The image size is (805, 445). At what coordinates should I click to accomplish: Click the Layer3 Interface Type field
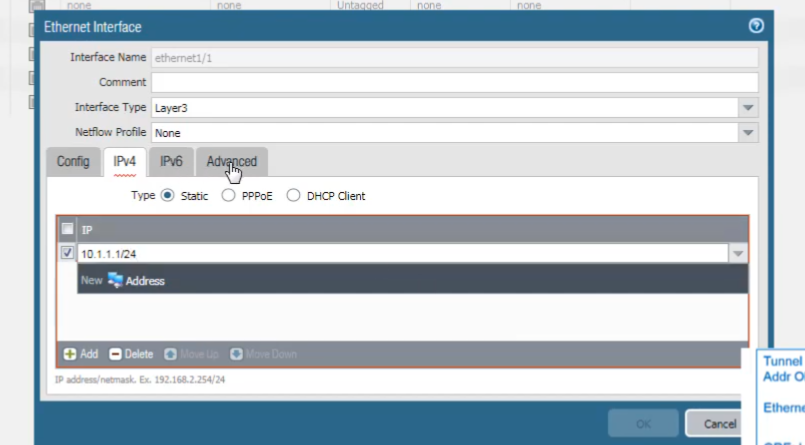(445, 108)
